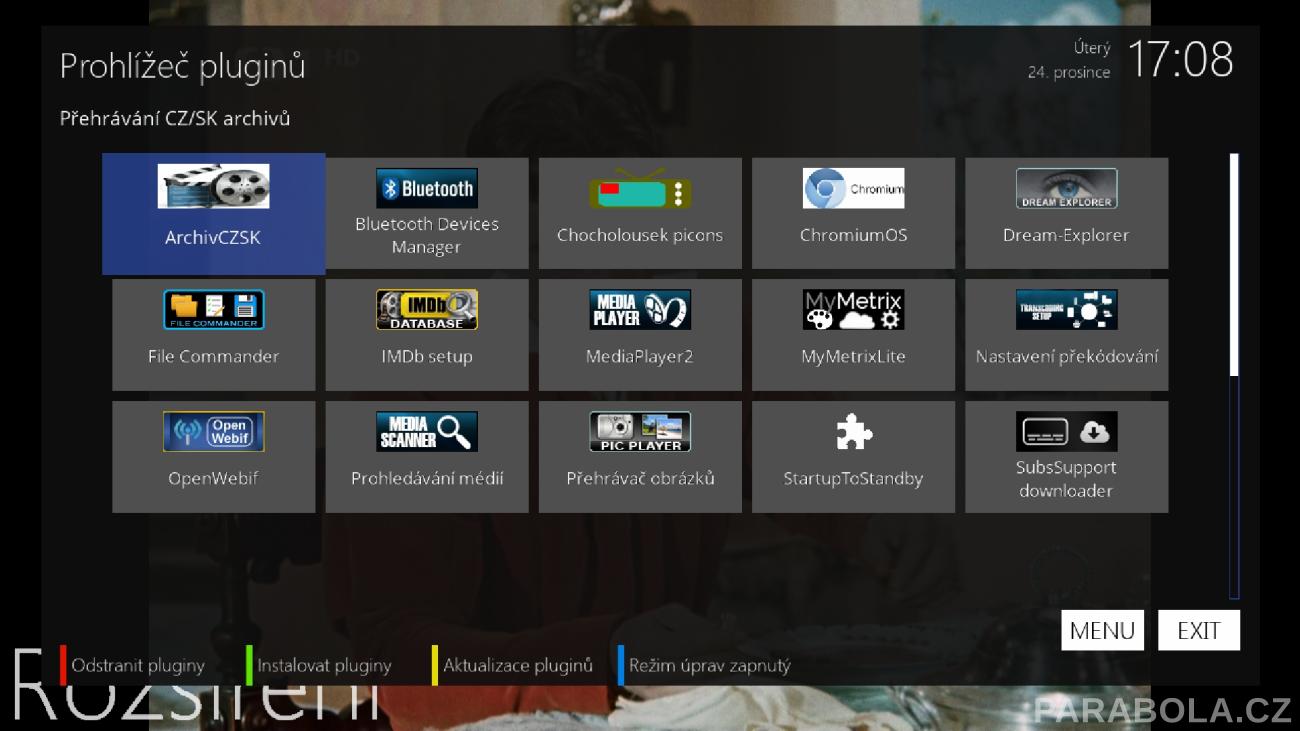Choose Odstranit pluginy red action
This screenshot has height=731, width=1300.
point(132,665)
